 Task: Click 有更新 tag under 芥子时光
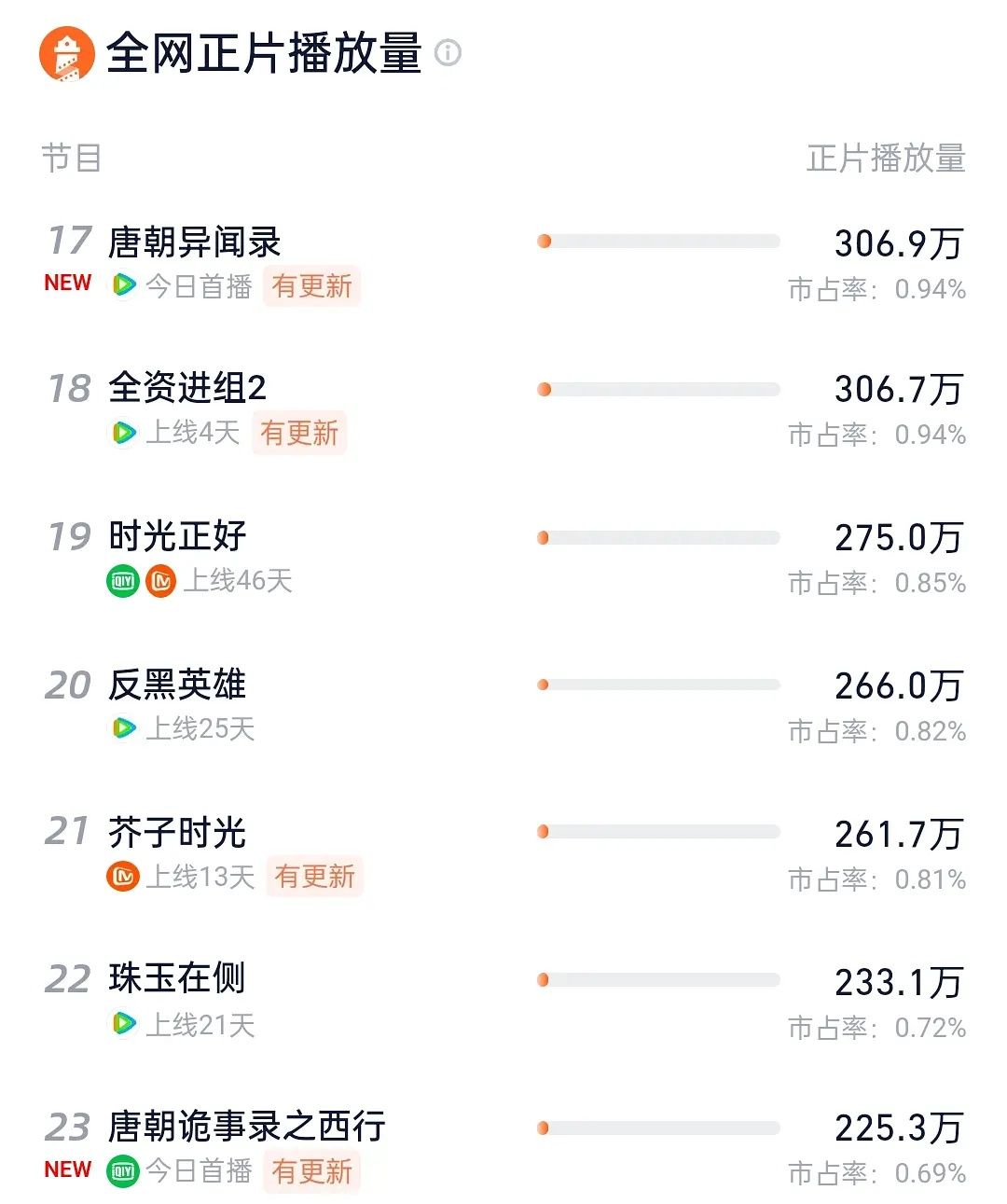[x=314, y=877]
